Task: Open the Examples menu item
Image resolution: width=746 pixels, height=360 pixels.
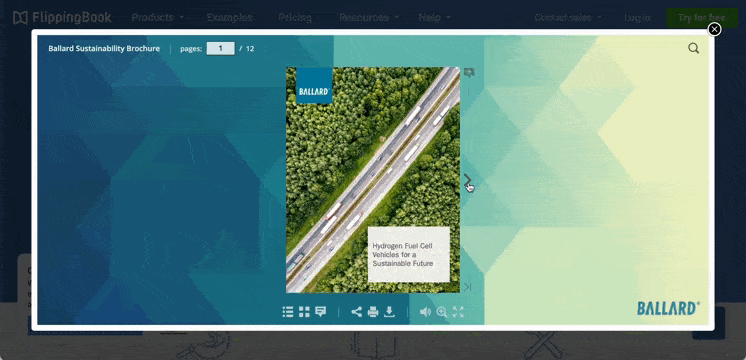Action: point(229,18)
